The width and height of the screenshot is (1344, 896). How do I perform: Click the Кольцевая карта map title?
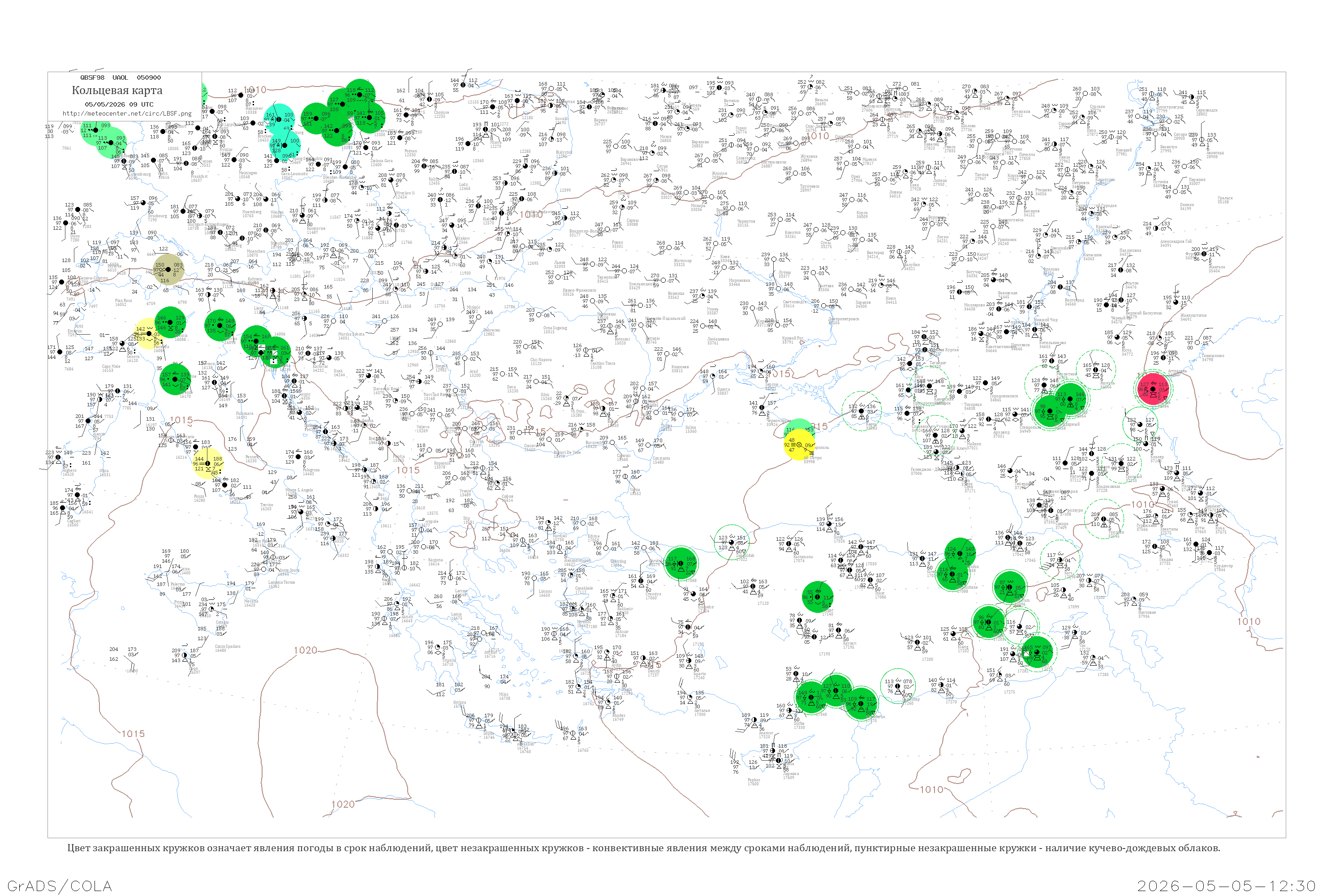(117, 90)
